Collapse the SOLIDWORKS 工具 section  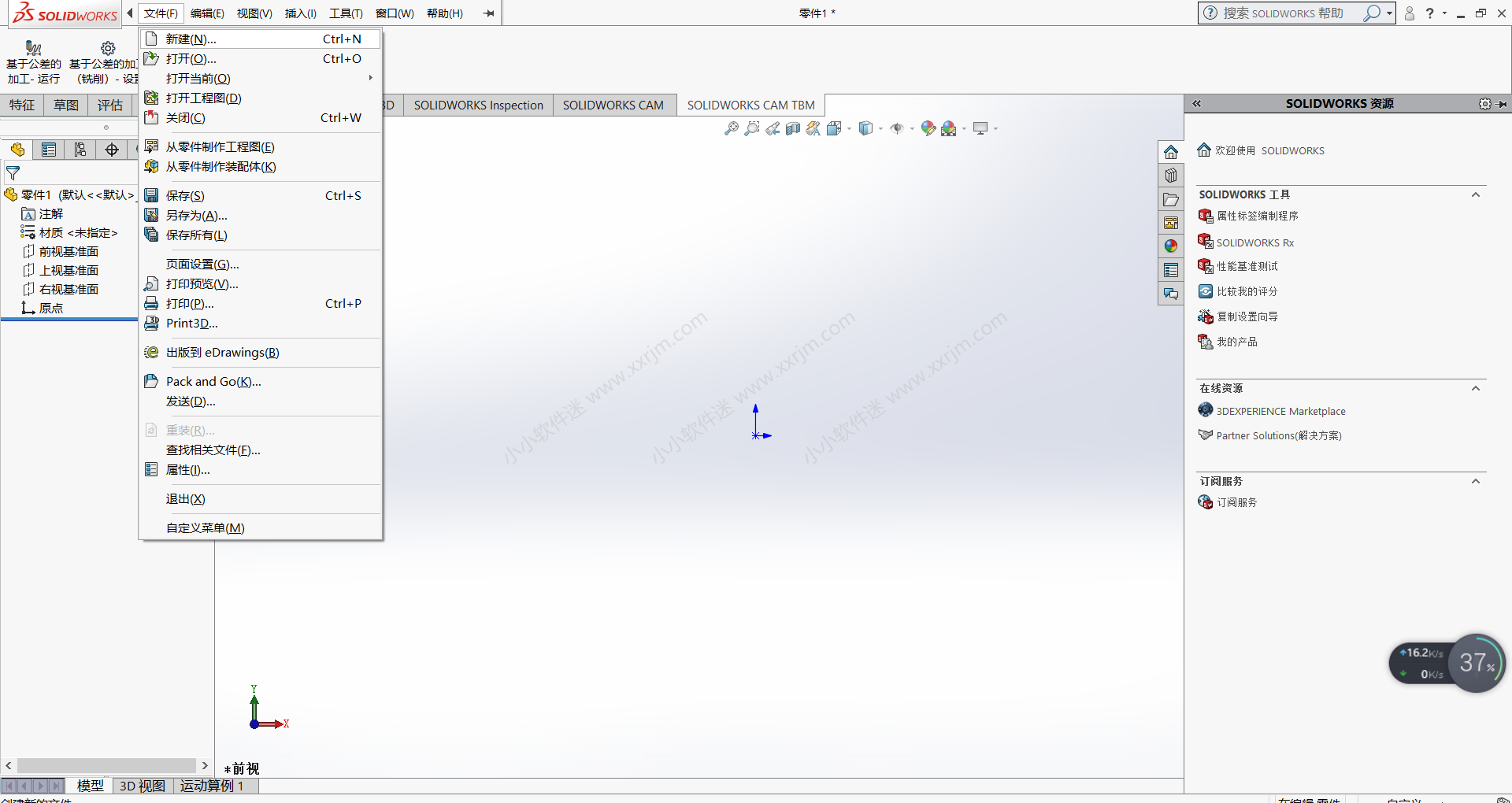click(1476, 194)
